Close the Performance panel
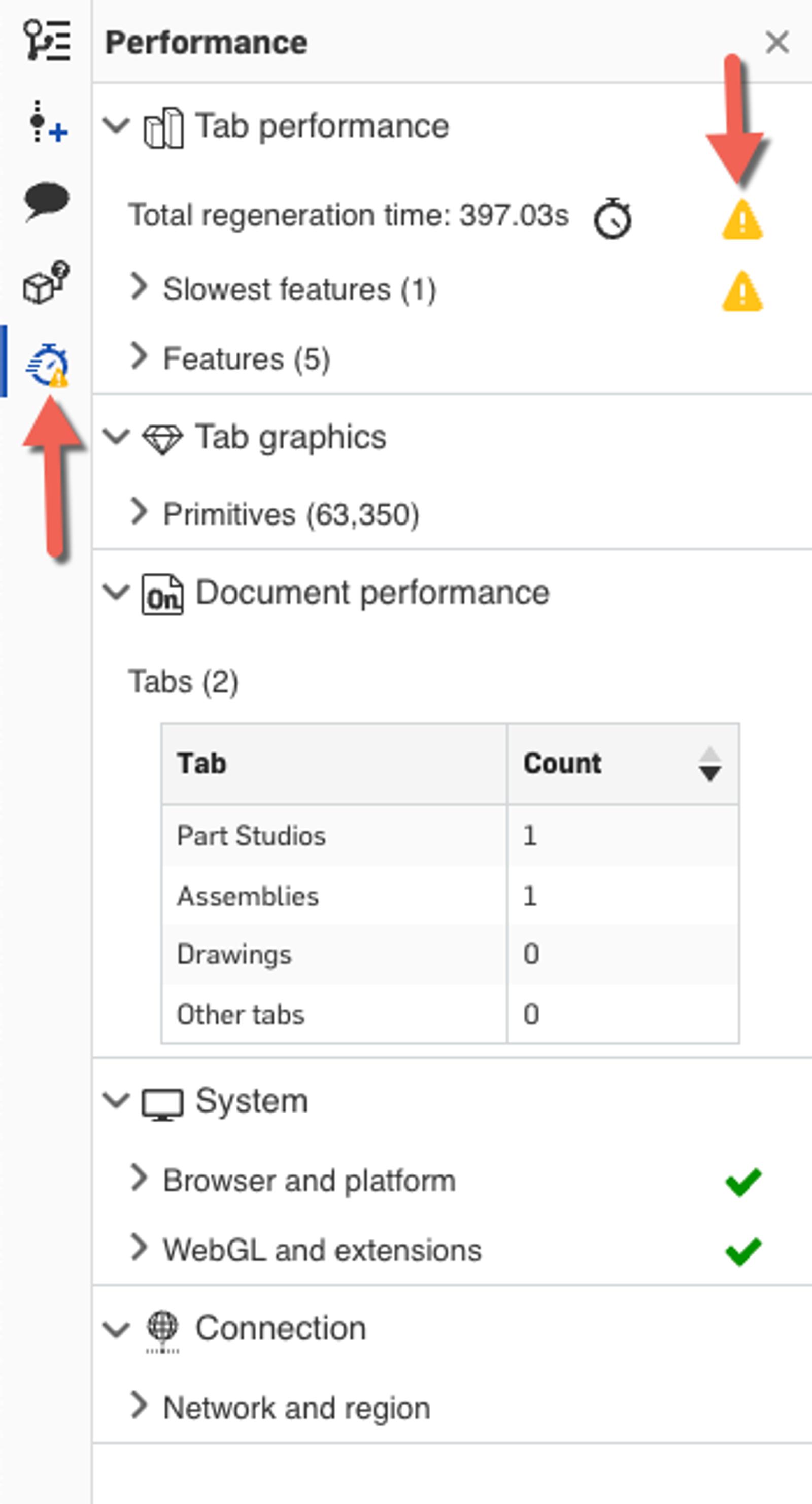Screen dimensions: 812x1504 (x=777, y=43)
